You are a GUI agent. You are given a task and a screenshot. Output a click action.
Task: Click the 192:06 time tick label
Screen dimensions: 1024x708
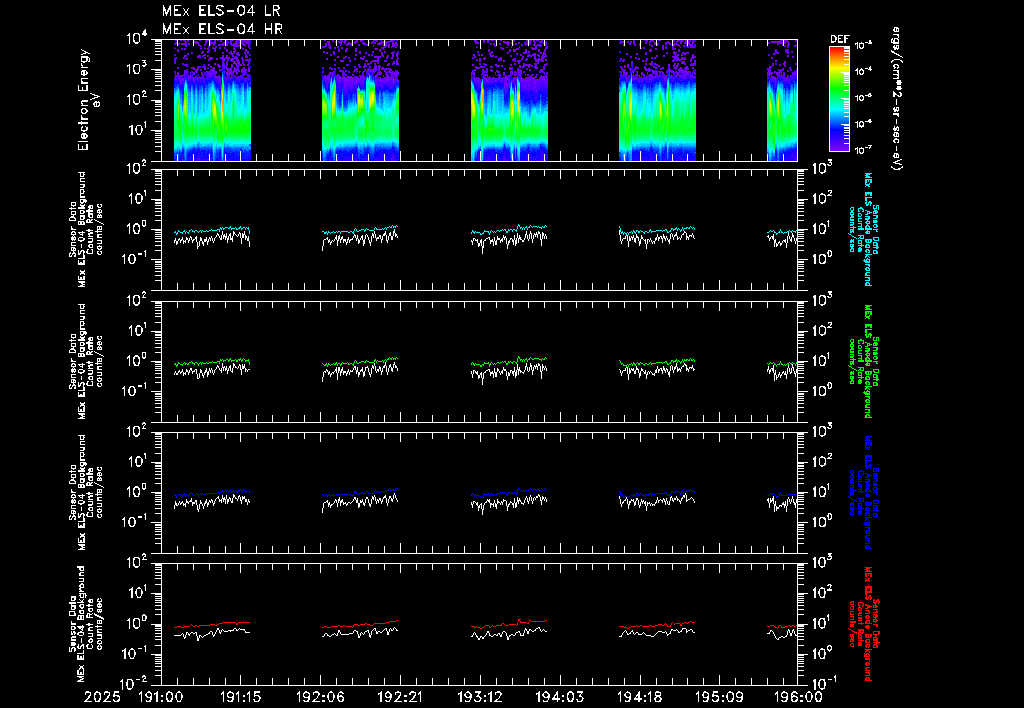[320, 698]
